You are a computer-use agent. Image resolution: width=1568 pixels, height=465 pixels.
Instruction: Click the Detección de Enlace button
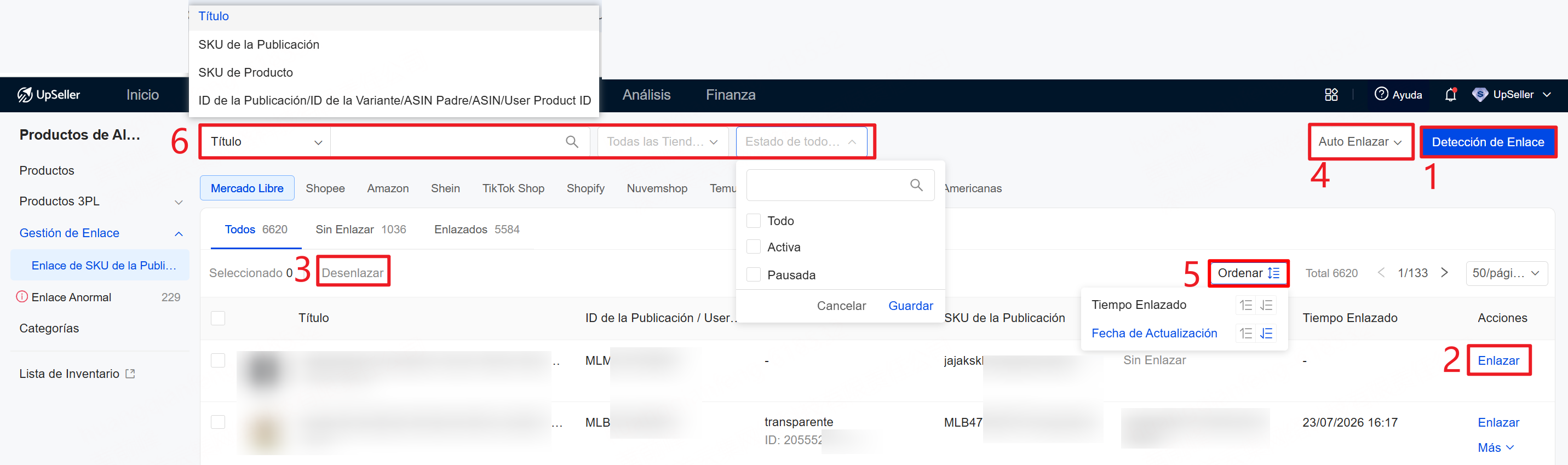click(1487, 142)
